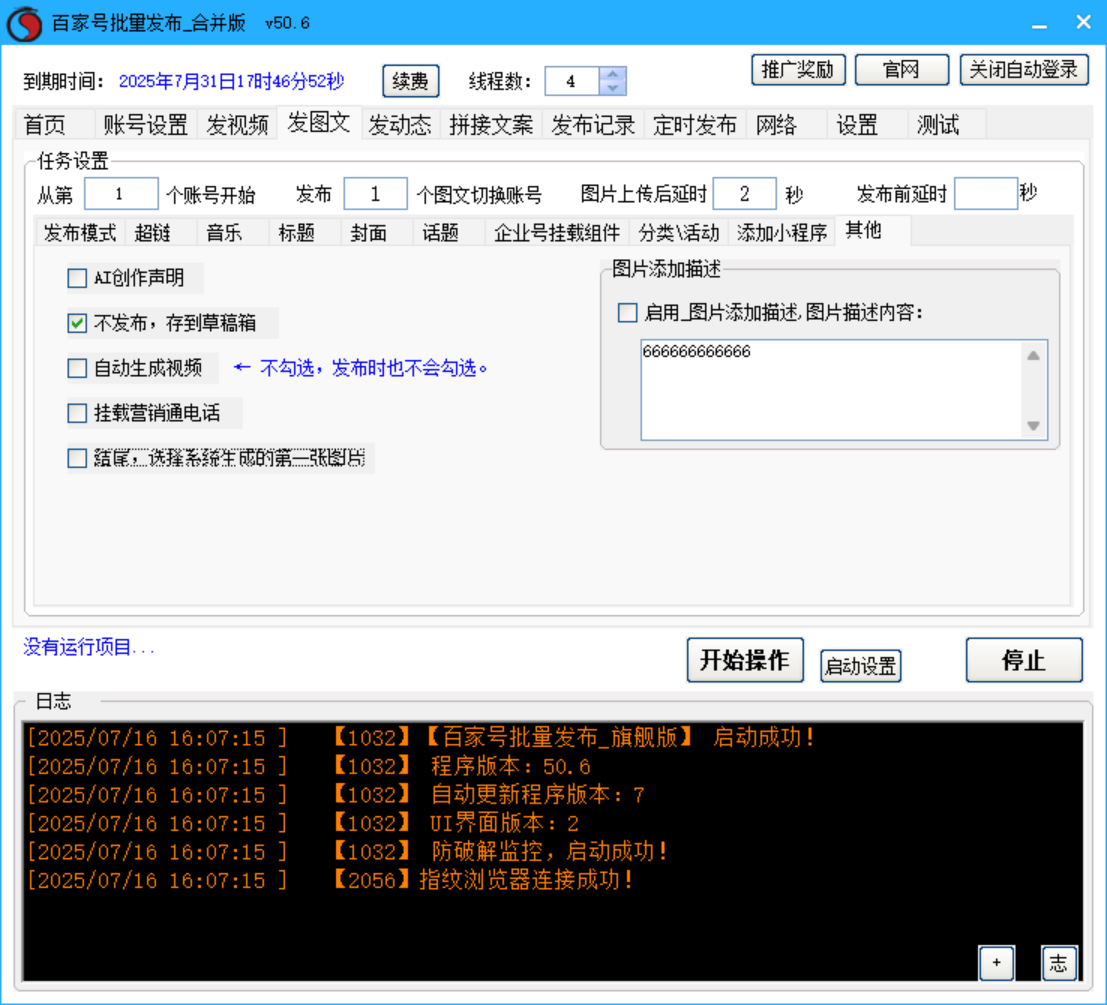This screenshot has height=1005, width=1107.
Task: Switch to 账号设置 tab
Action: [145, 125]
